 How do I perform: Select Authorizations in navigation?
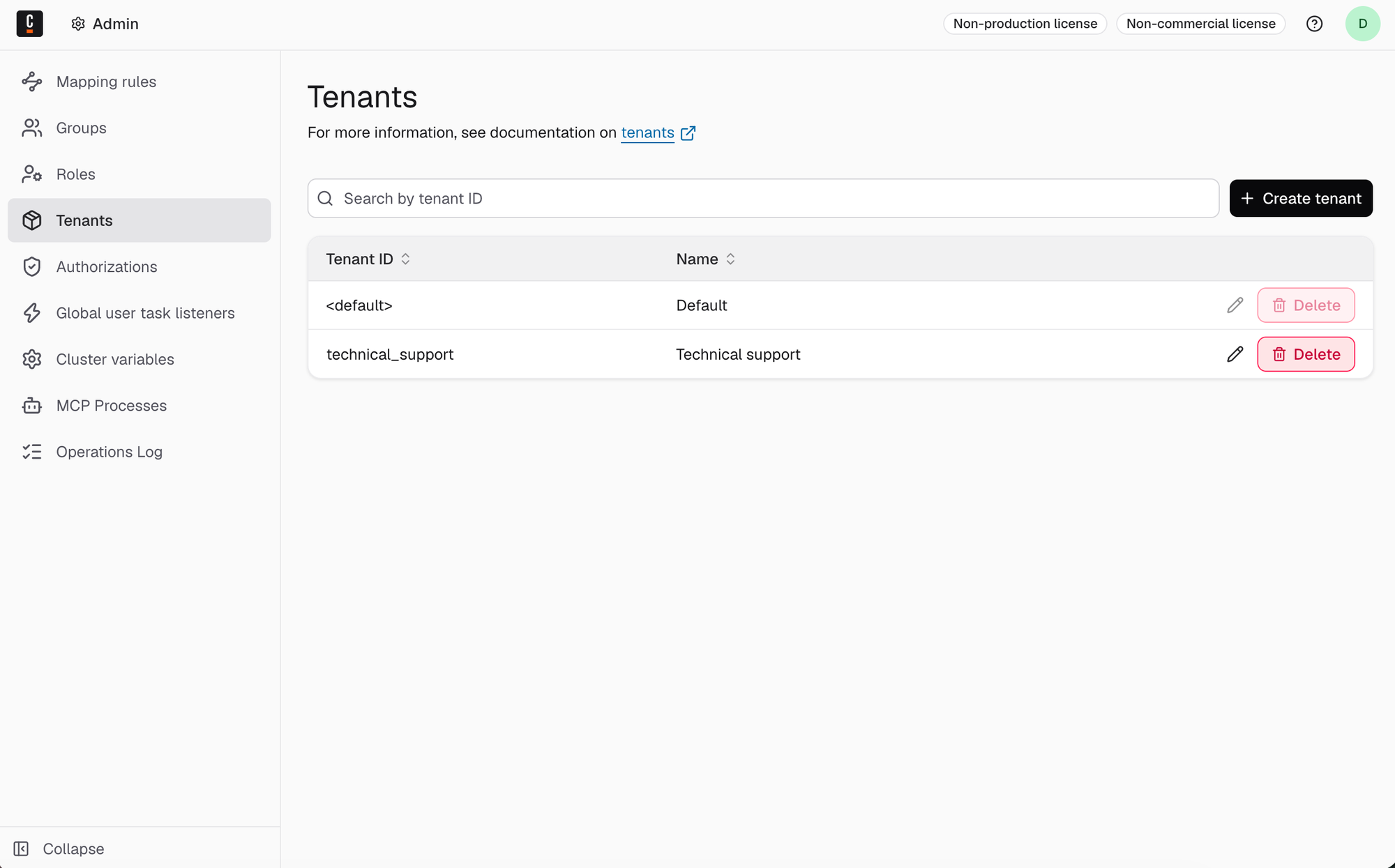tap(139, 266)
